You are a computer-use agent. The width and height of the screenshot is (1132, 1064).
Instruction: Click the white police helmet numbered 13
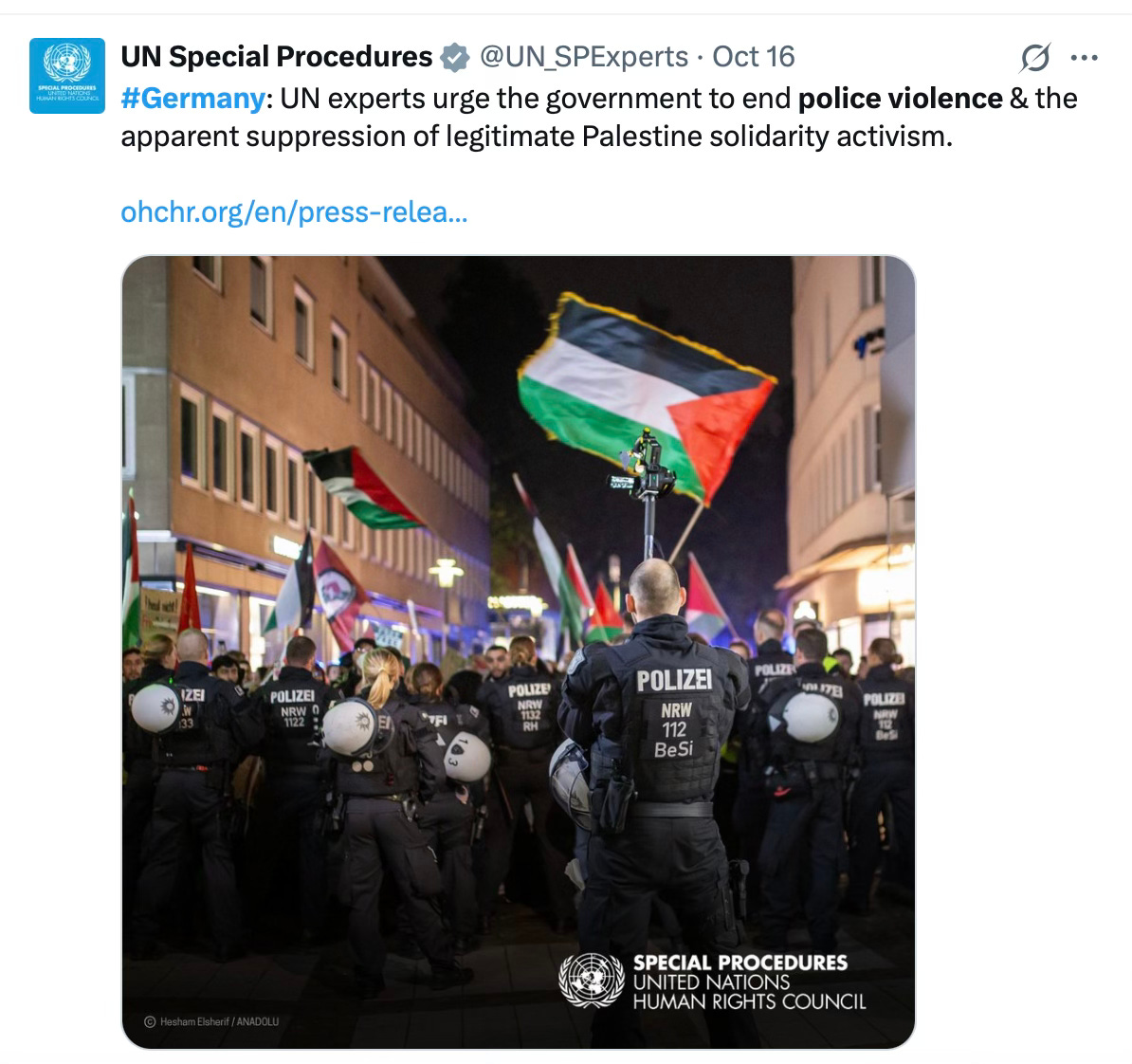click(x=467, y=757)
